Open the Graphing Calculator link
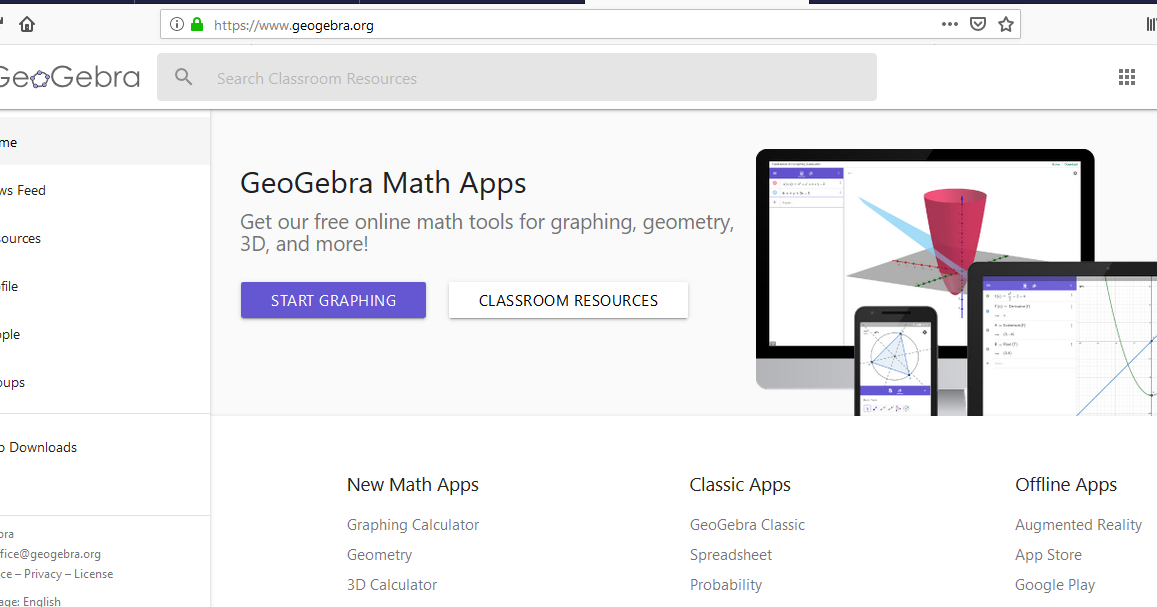 (412, 524)
